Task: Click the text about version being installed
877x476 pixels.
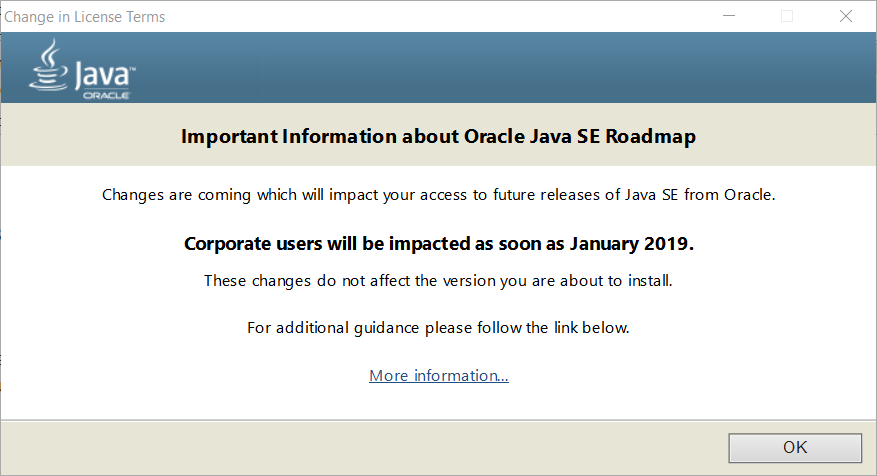Action: point(438,280)
